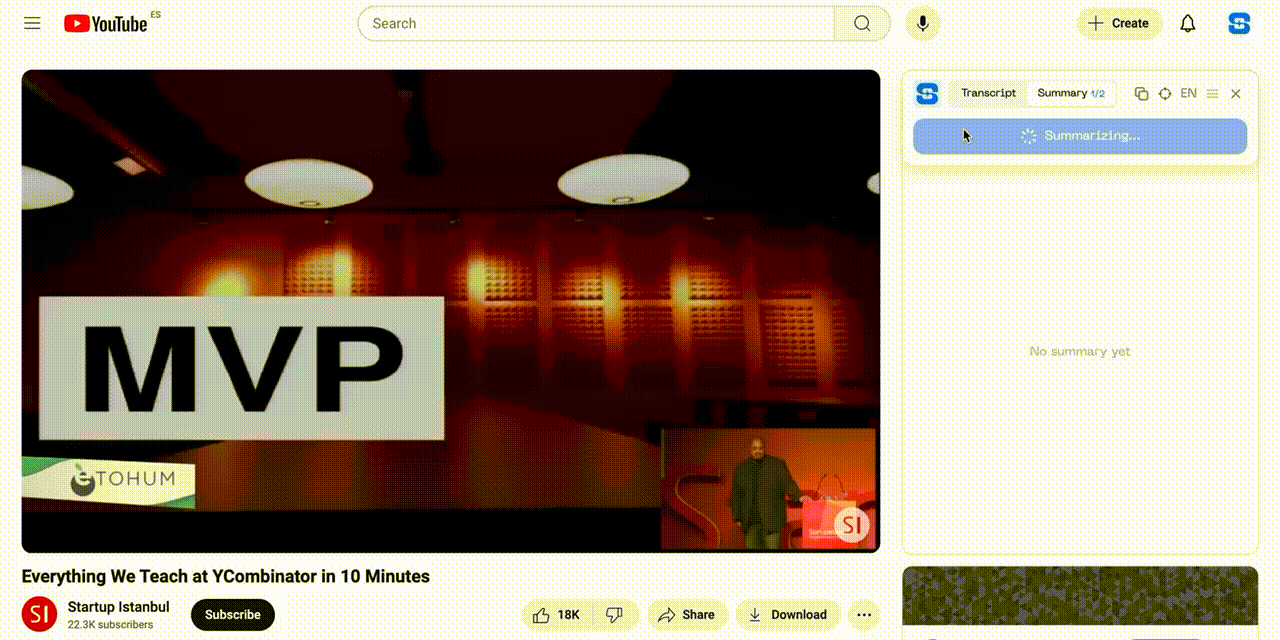Screen dimensions: 1280x640
Task: Click the crosshair locate icon in panel
Action: (1165, 93)
